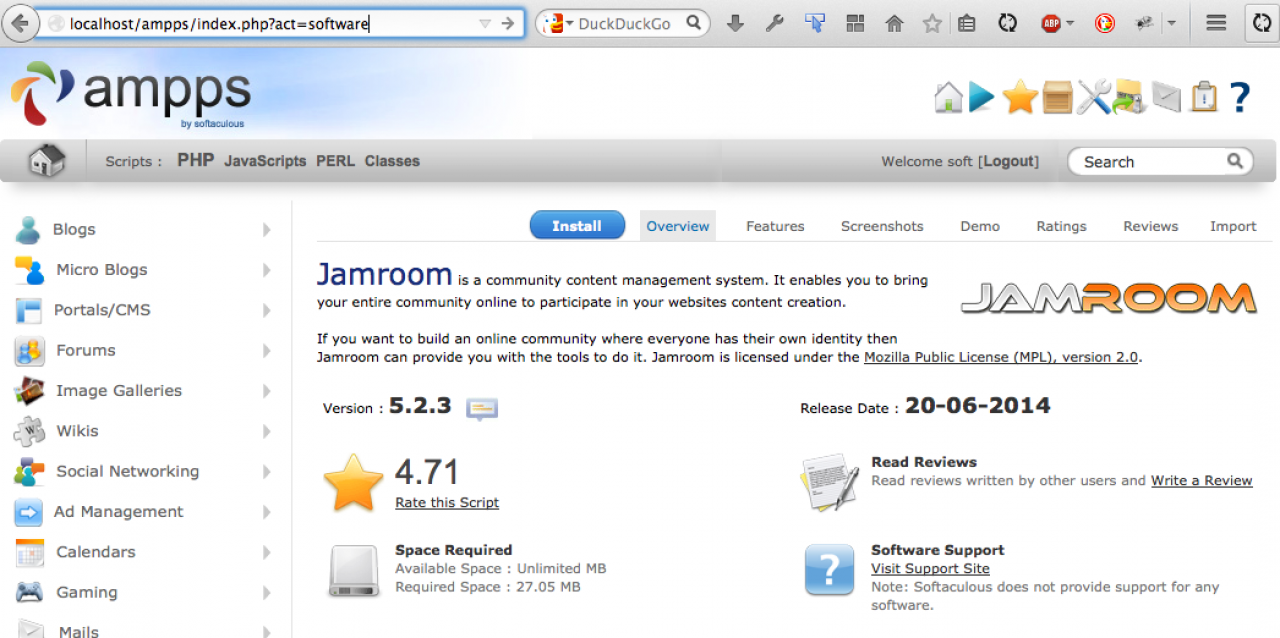Image resolution: width=1280 pixels, height=638 pixels.
Task: Open the browser hamburger menu
Action: tap(1216, 23)
